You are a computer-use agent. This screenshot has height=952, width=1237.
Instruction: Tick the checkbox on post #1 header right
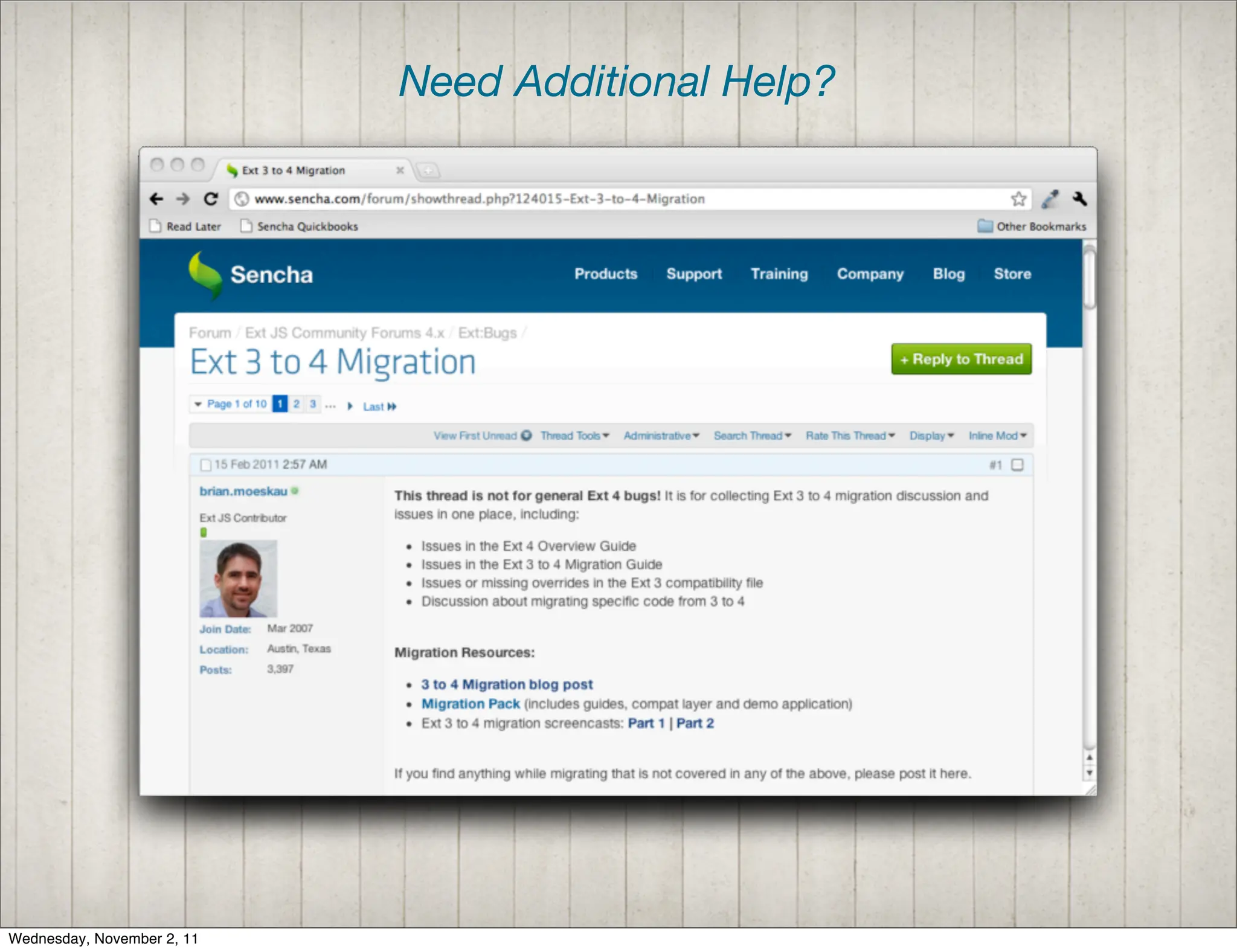(1017, 465)
